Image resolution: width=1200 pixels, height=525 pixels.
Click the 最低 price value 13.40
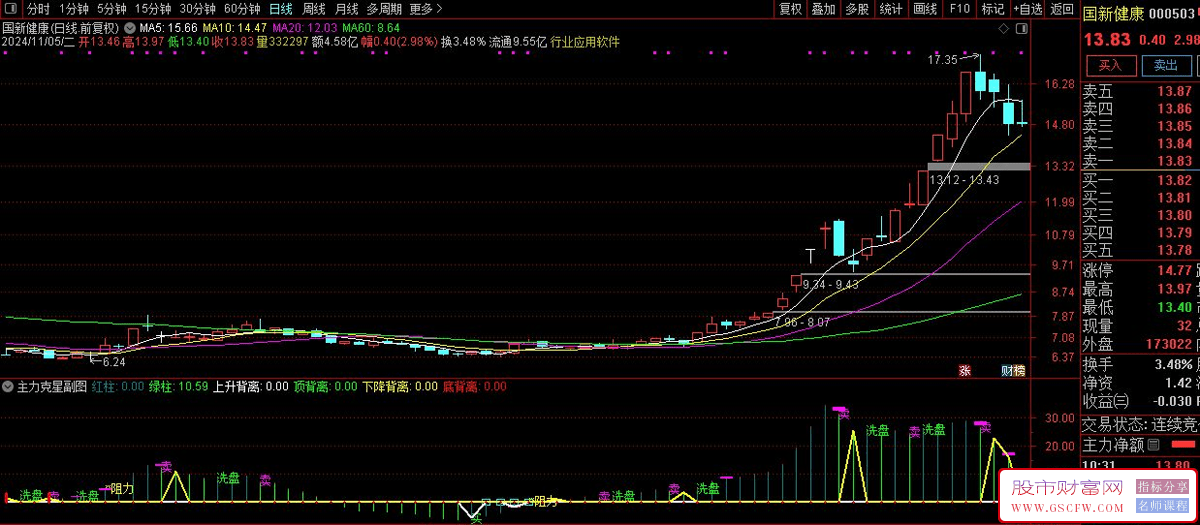1174,307
